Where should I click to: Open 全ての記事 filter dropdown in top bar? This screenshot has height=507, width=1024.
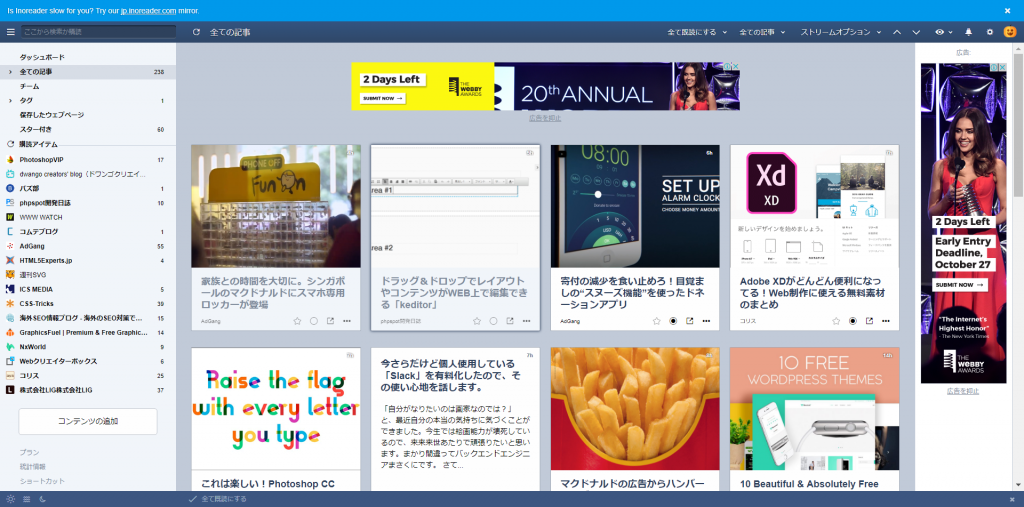(762, 32)
